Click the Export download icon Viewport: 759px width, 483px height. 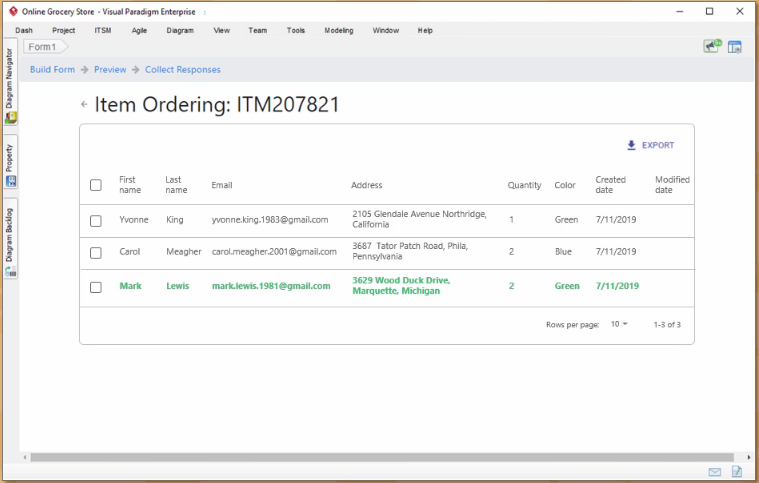[631, 145]
